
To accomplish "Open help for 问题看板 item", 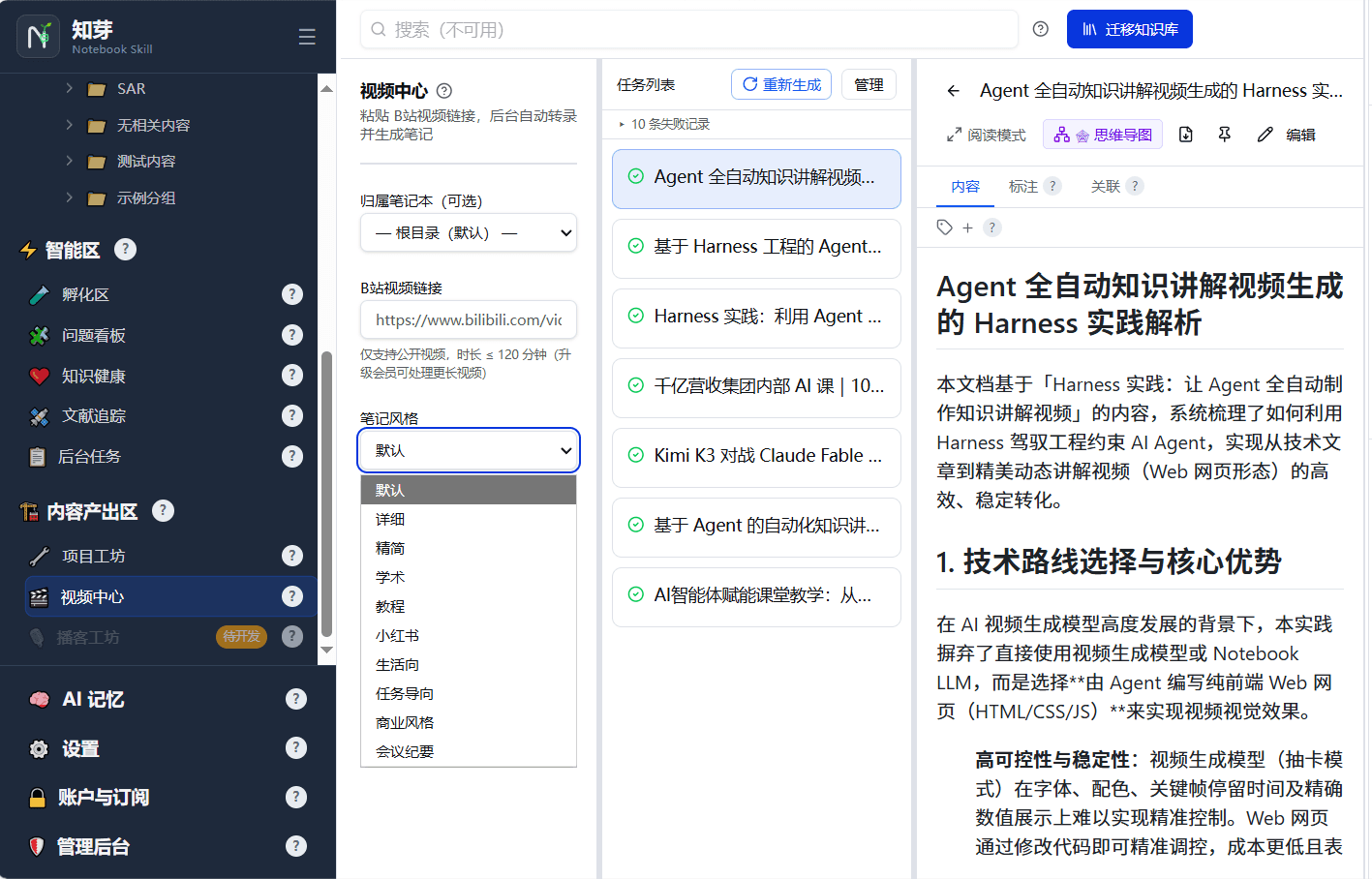I will pos(292,335).
